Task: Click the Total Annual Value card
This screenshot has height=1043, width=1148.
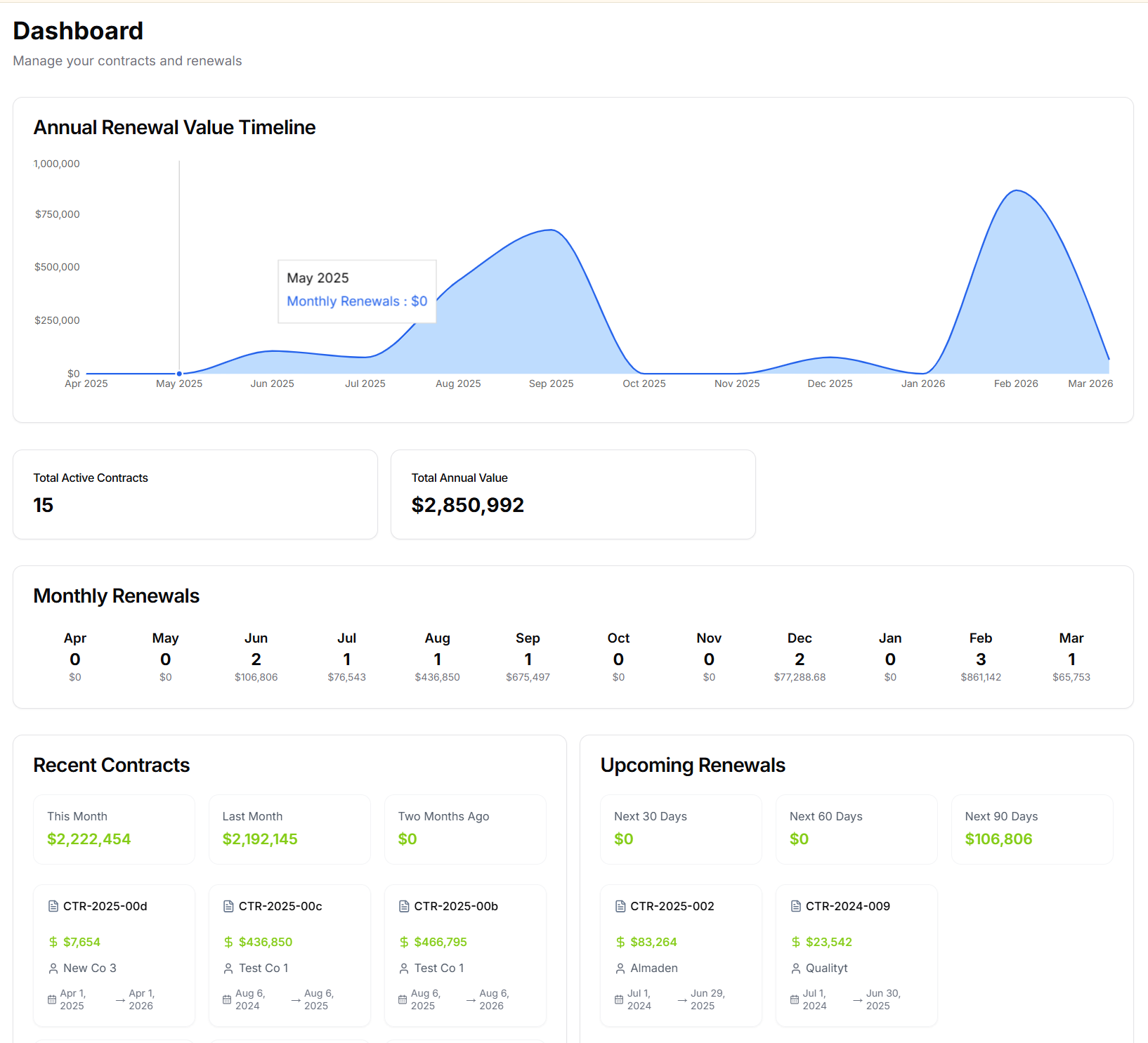Action: point(573,494)
